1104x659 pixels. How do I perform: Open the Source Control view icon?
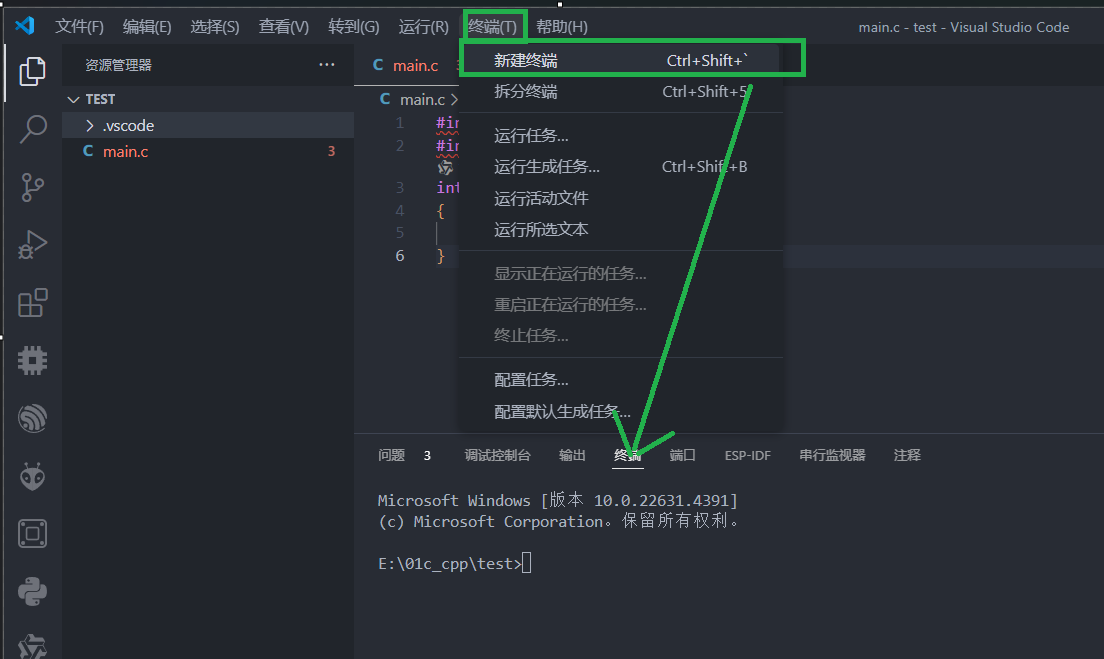pyautogui.click(x=32, y=187)
